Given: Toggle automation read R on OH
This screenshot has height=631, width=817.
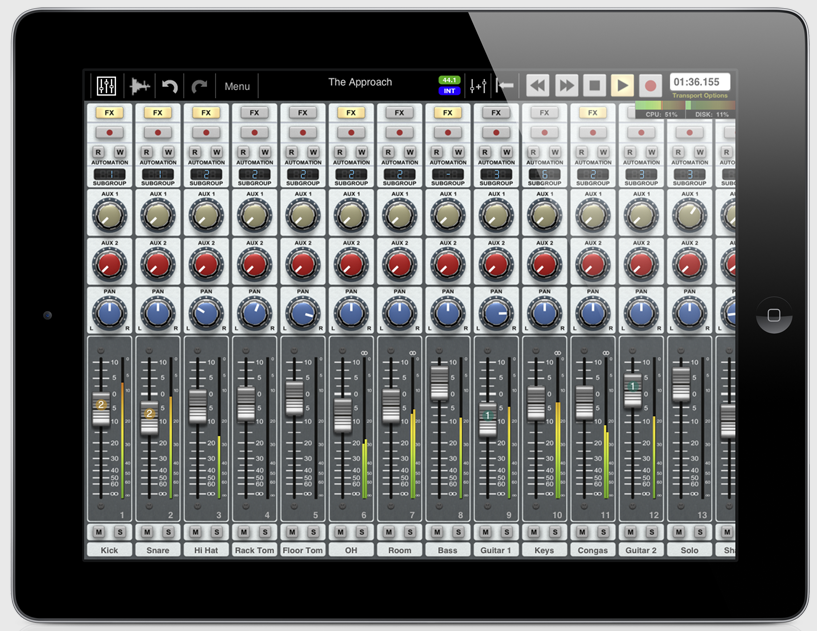Looking at the screenshot, I should [340, 152].
